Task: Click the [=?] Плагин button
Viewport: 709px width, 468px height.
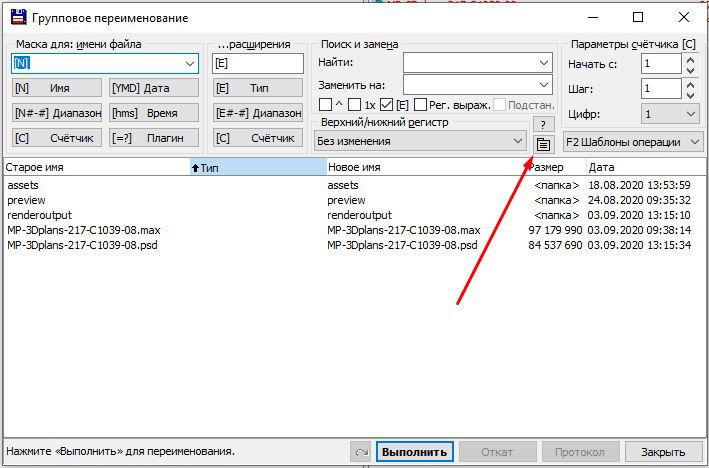Action: pos(154,137)
